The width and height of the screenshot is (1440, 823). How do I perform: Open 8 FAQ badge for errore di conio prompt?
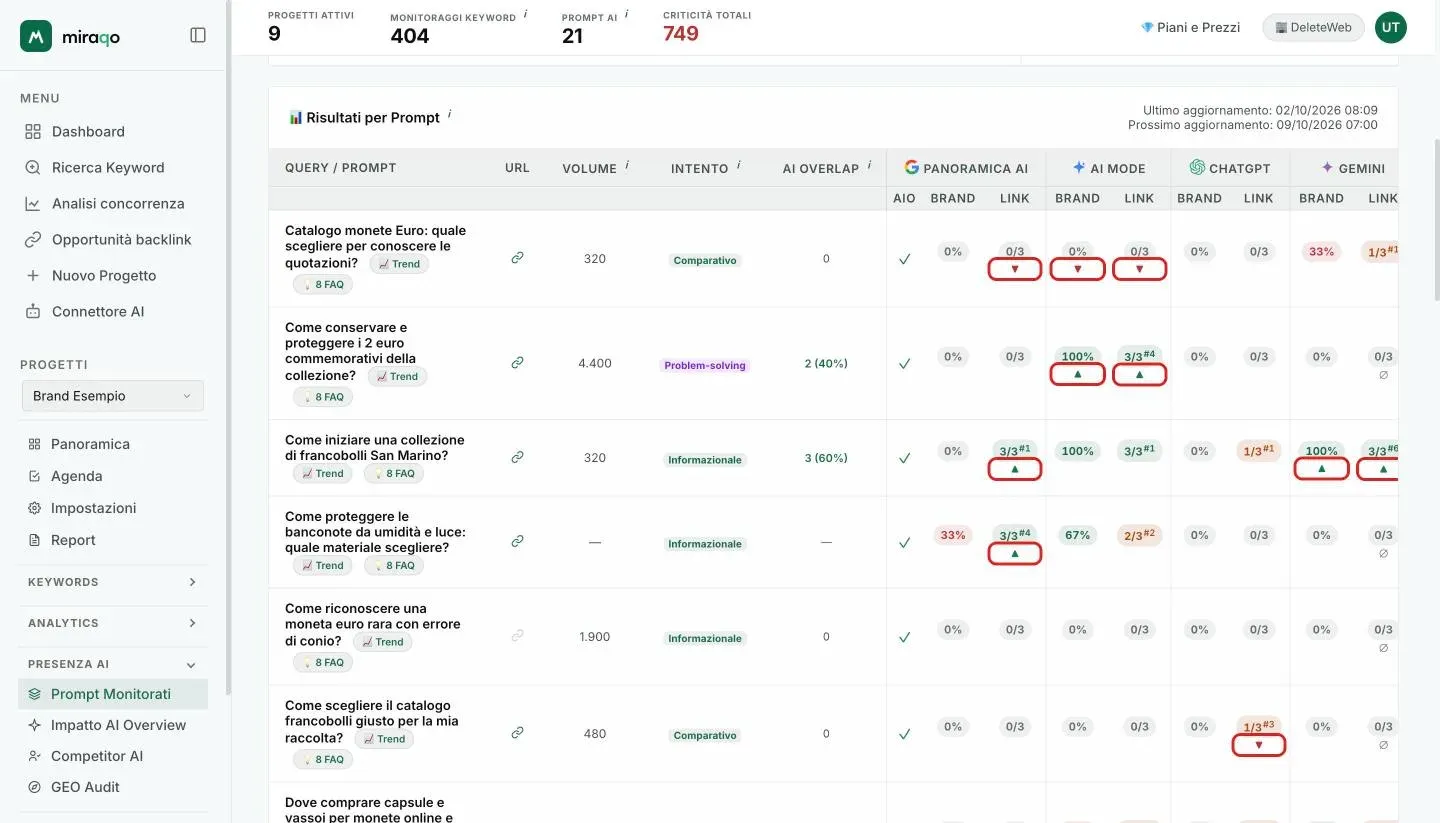[x=323, y=662]
